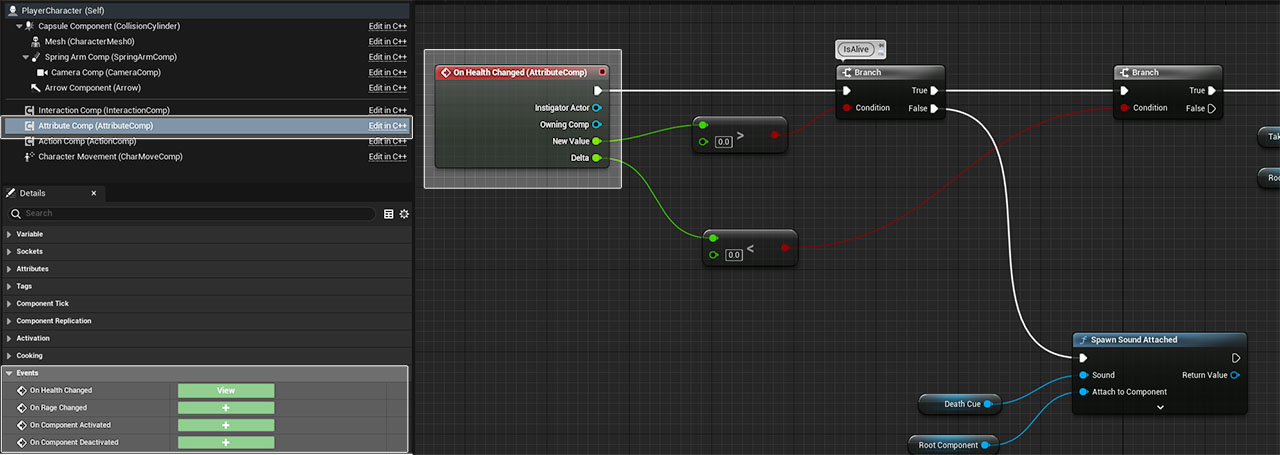The width and height of the screenshot is (1280, 455).
Task: Click the Death Cue variable output pin
Action: pyautogui.click(x=987, y=404)
